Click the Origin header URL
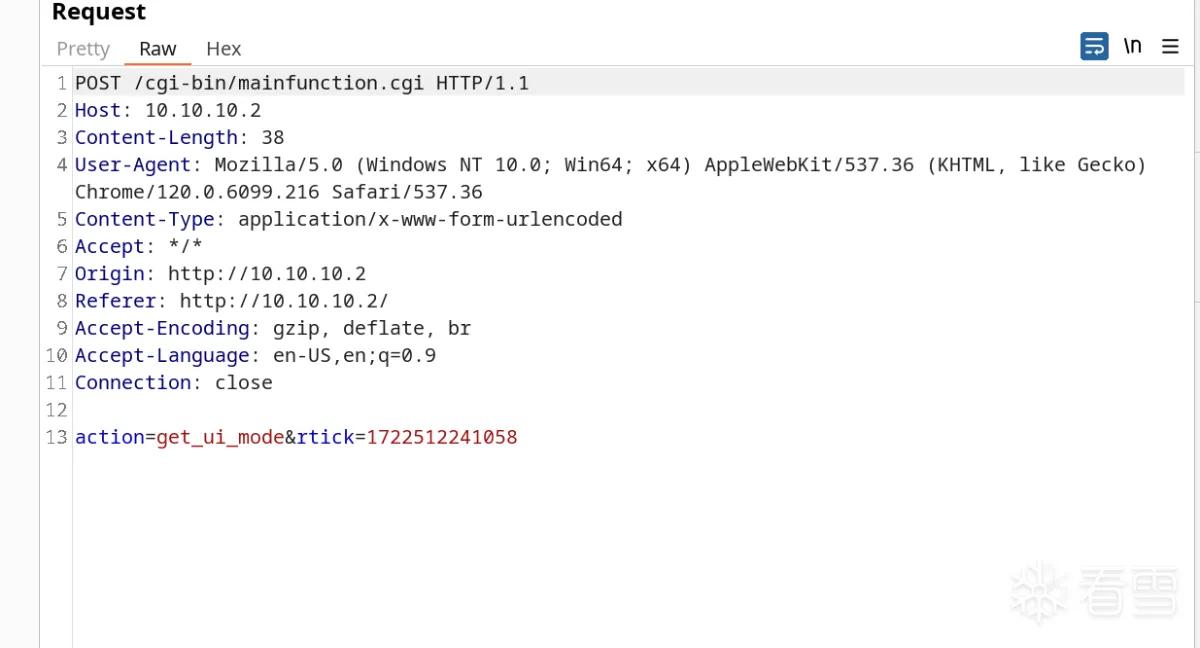The width and height of the screenshot is (1200, 648). coord(267,273)
